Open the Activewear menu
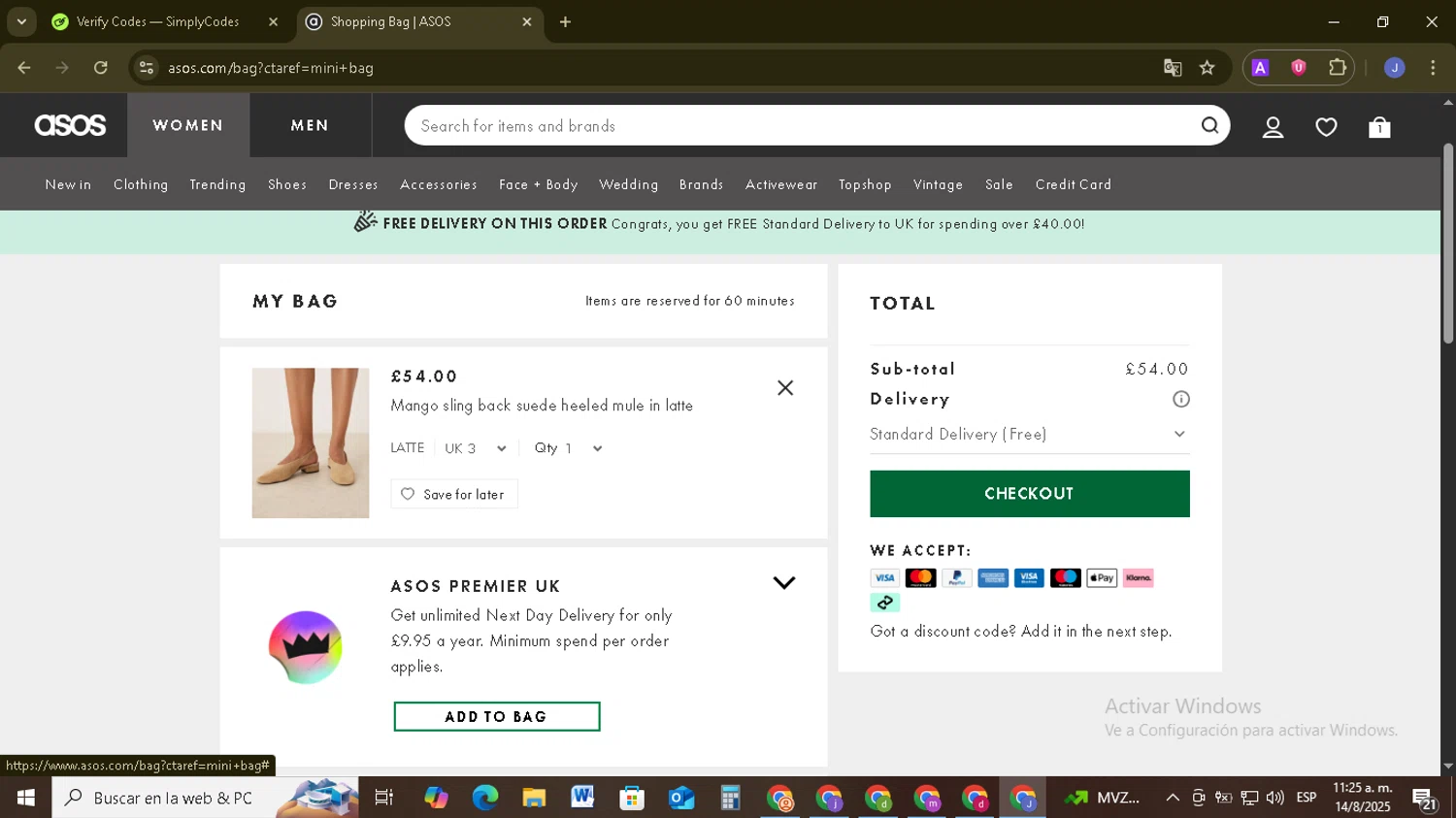The height and width of the screenshot is (818, 1456). click(781, 184)
